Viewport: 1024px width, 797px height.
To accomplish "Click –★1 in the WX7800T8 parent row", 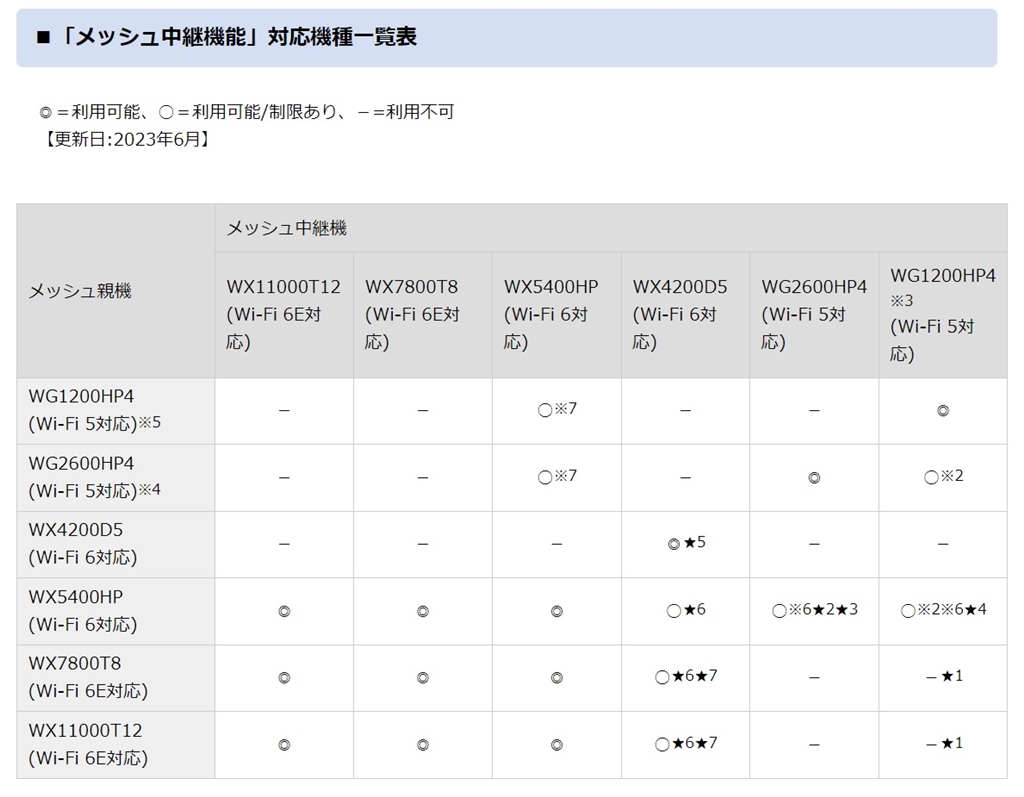I will point(944,677).
